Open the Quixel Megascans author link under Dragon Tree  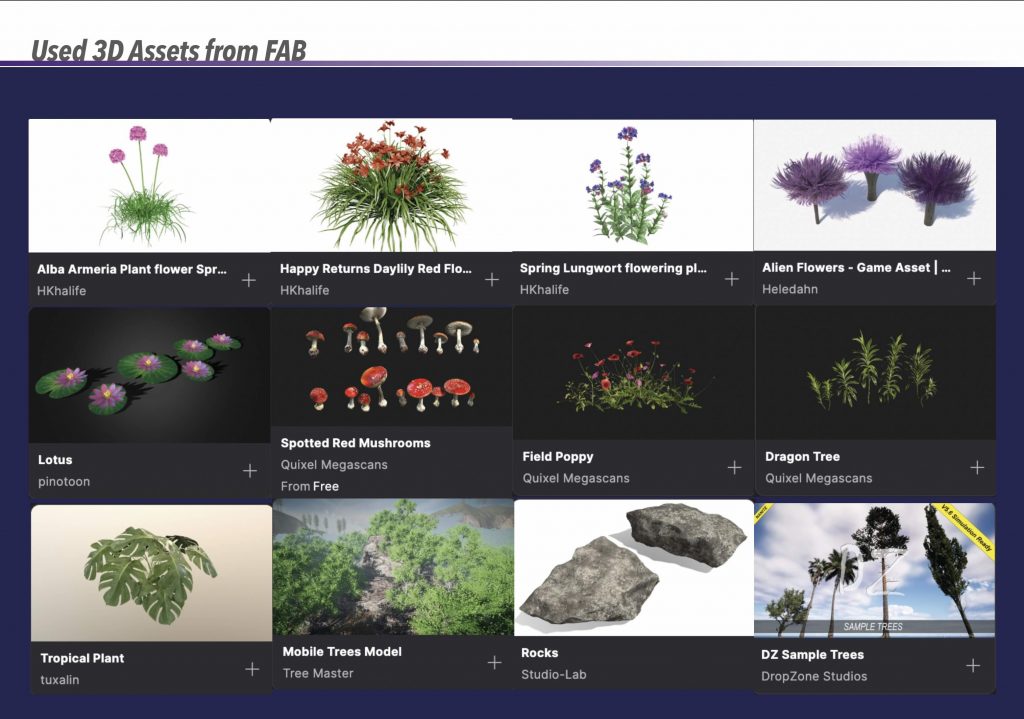click(818, 478)
